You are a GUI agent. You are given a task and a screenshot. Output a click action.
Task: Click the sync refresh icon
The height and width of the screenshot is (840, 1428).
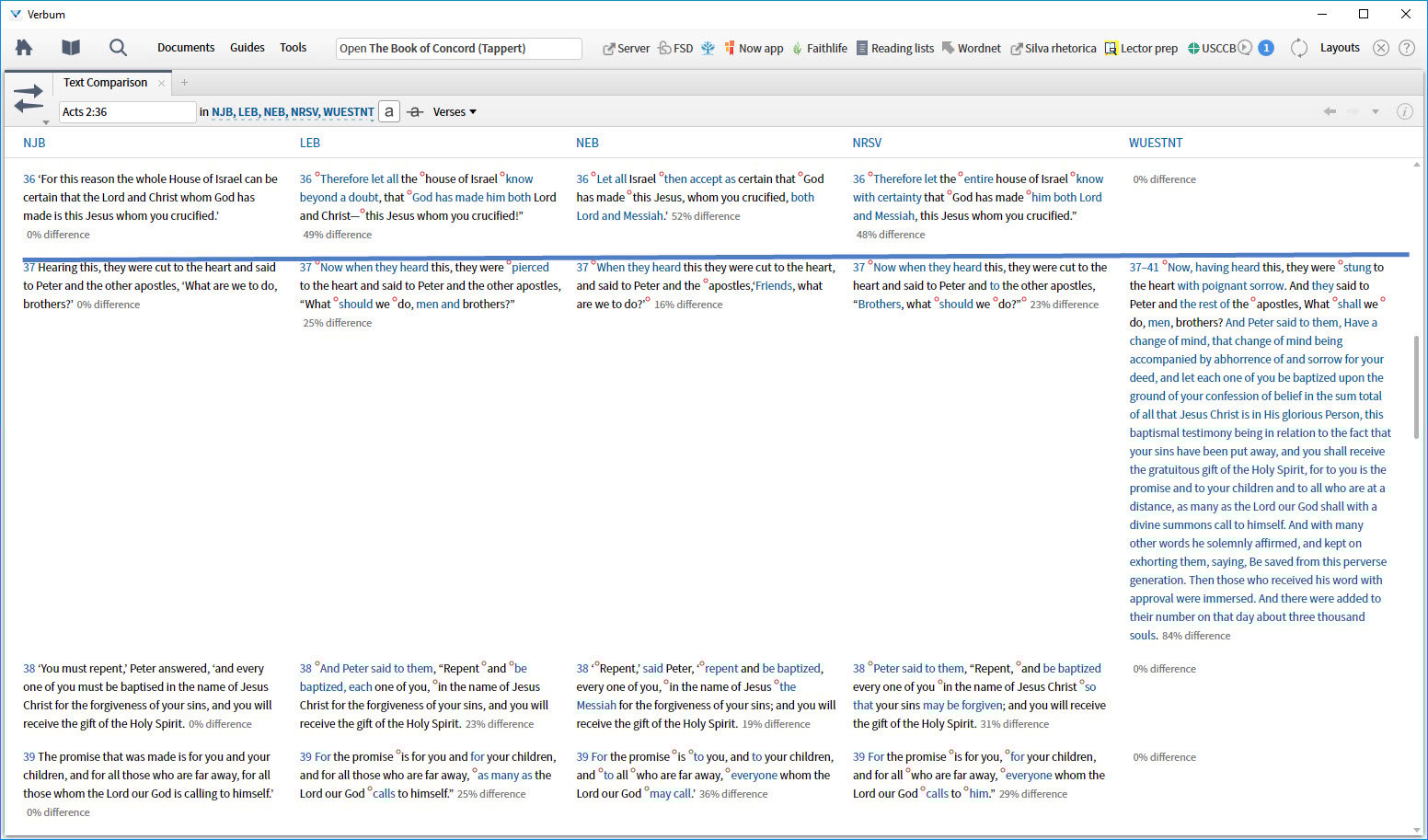click(1298, 48)
